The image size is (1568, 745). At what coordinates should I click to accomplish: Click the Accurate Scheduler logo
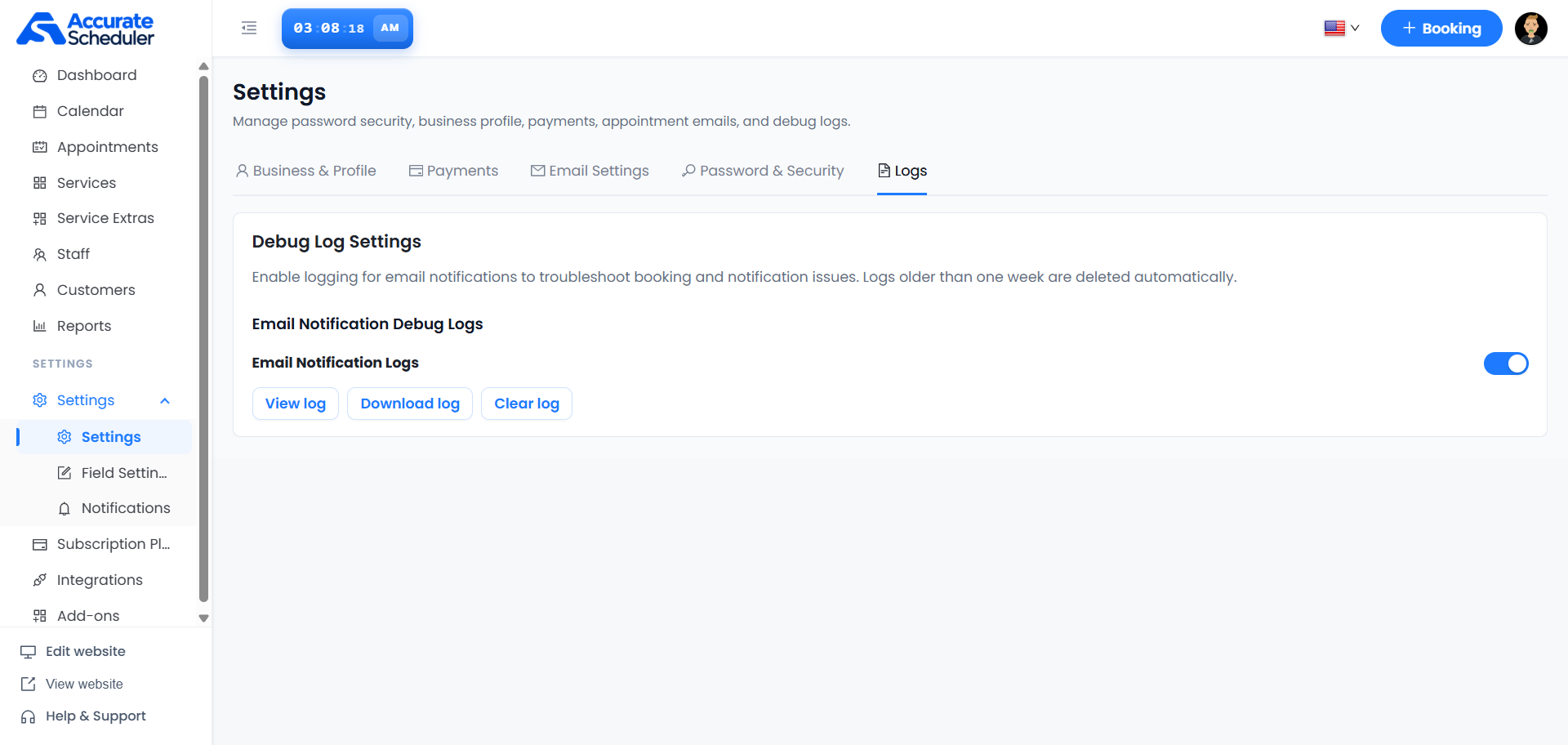click(86, 29)
